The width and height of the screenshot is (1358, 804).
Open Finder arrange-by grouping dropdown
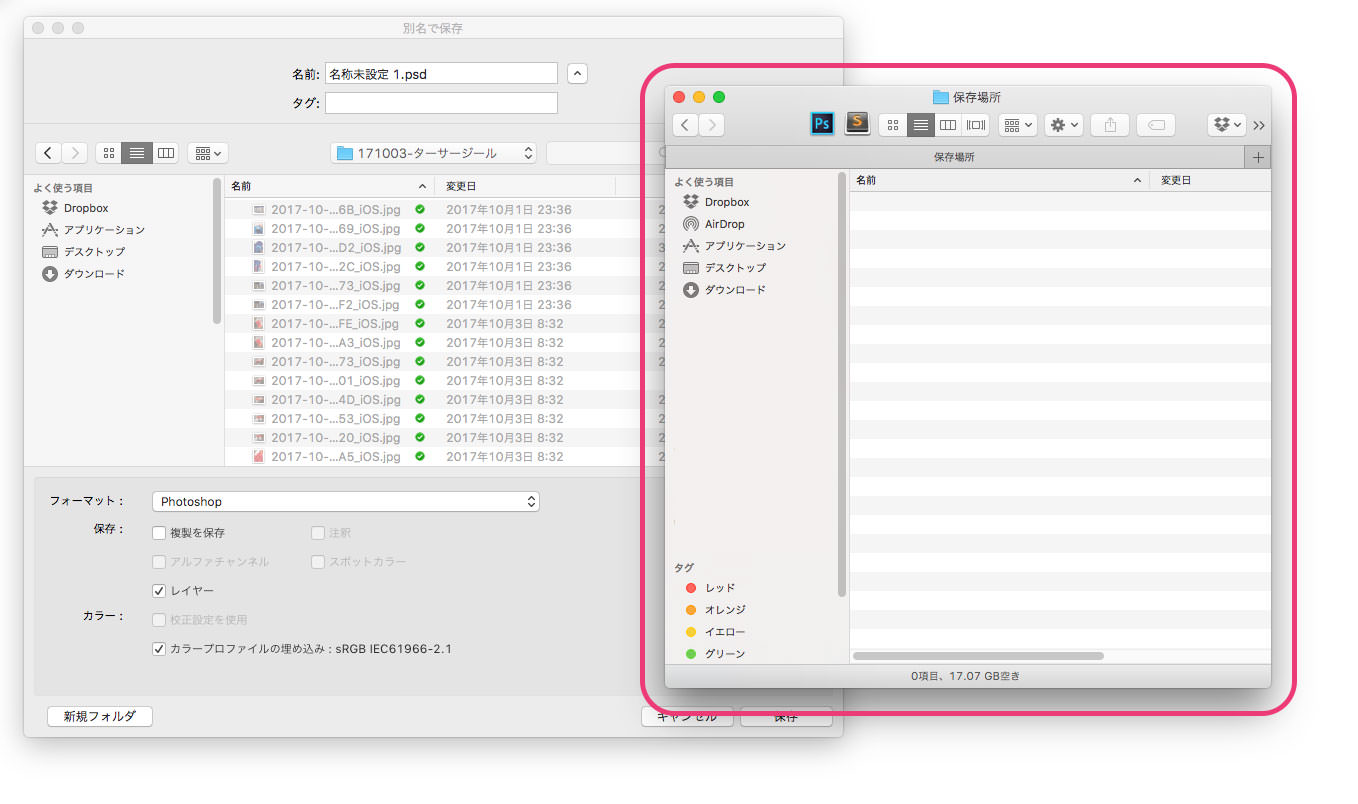[1017, 125]
